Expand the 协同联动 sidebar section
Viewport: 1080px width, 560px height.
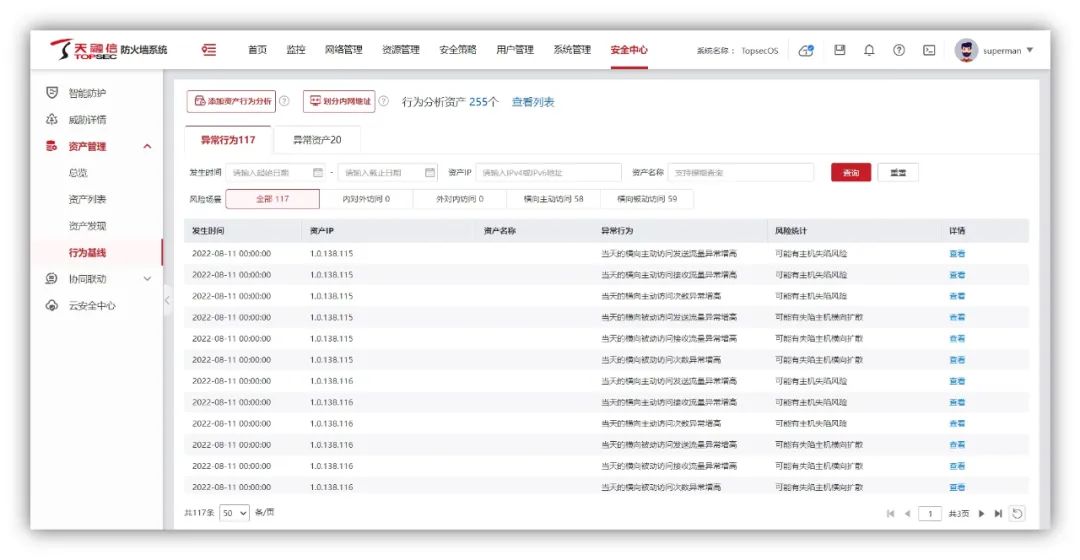pyautogui.click(x=148, y=279)
